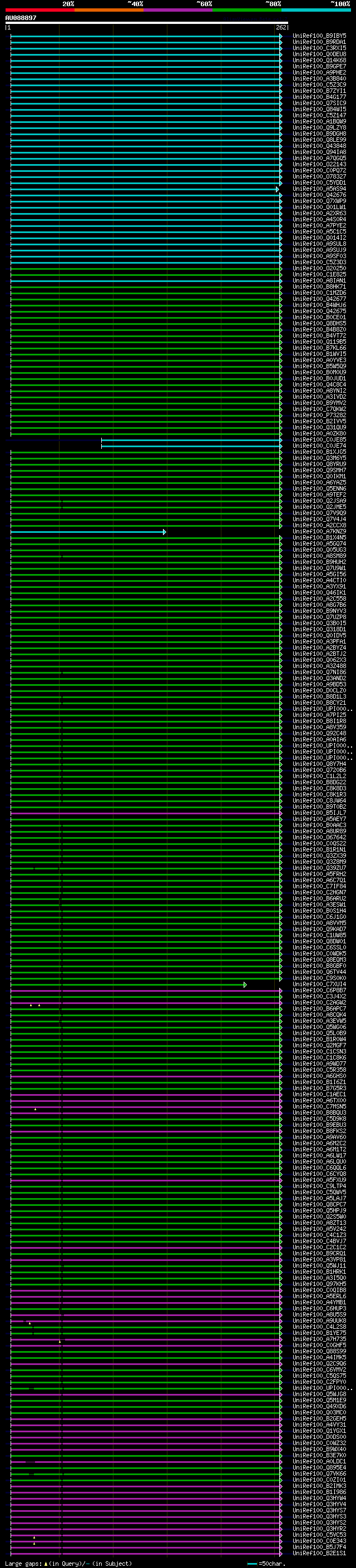
Task: Select the UniRef100_A2C558 label
Action: [x=319, y=599]
